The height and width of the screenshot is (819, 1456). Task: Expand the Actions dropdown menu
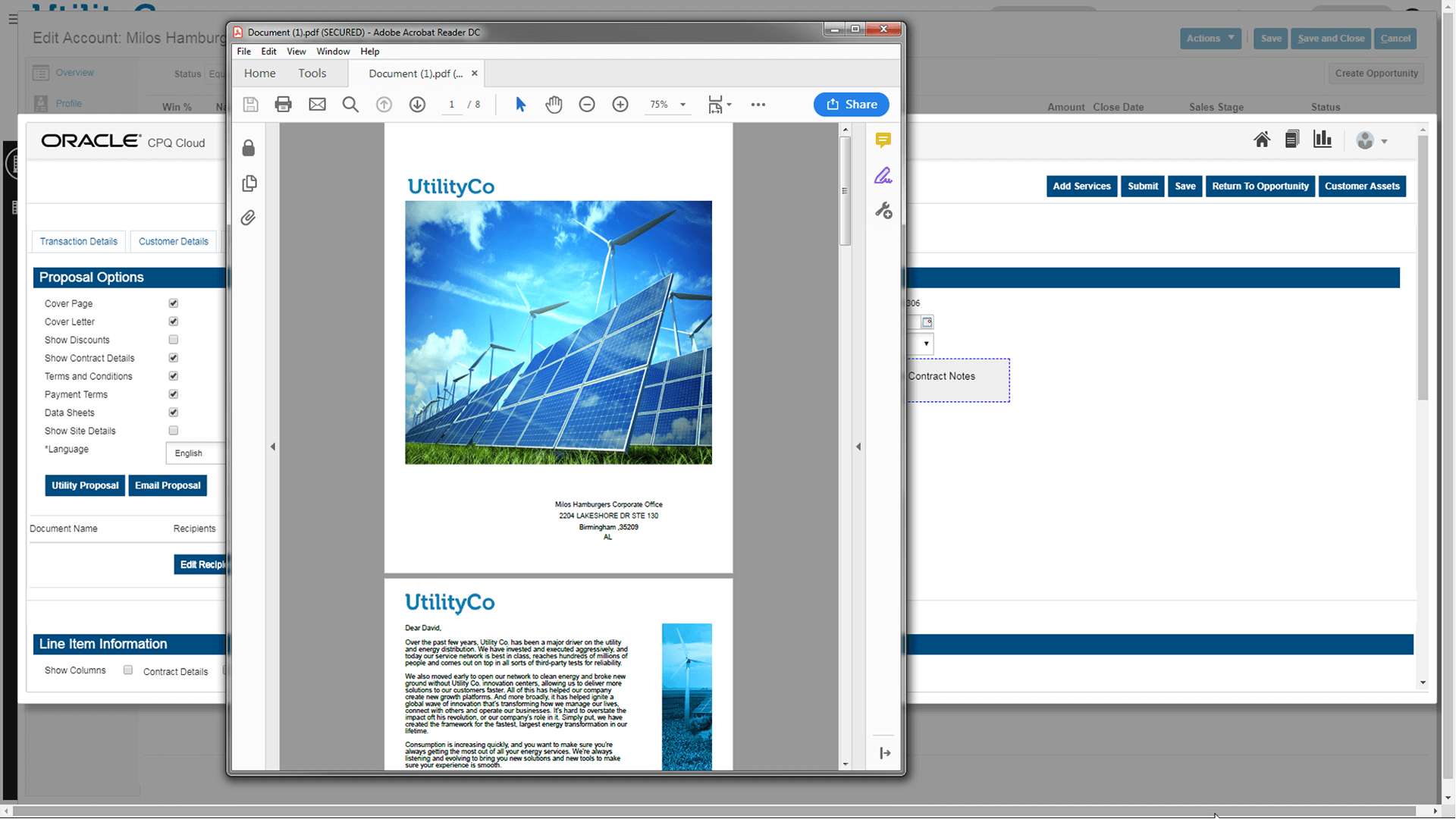(x=1210, y=38)
